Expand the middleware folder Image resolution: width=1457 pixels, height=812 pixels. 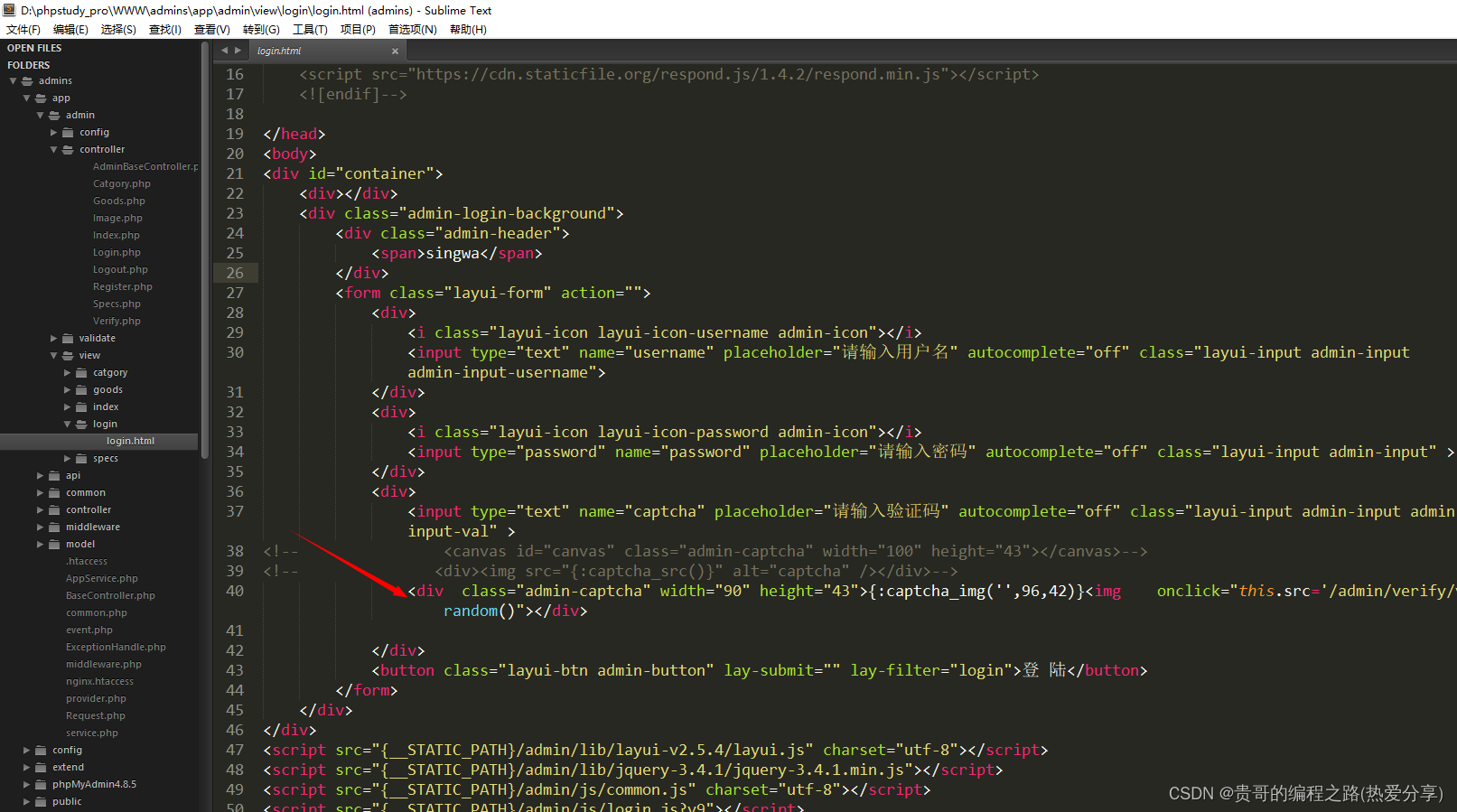click(41, 527)
